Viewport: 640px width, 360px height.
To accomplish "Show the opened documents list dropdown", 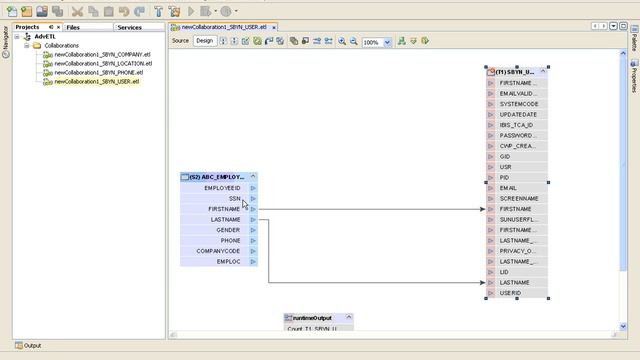I will point(613,26).
